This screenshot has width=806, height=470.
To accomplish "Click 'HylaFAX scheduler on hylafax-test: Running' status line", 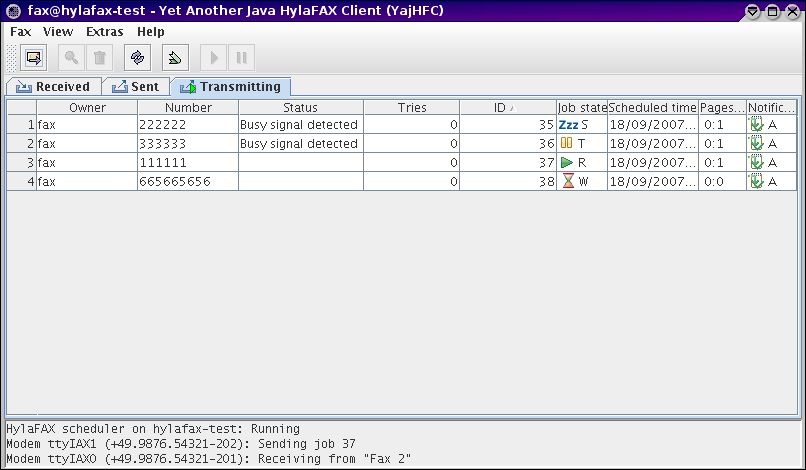I will 153,429.
